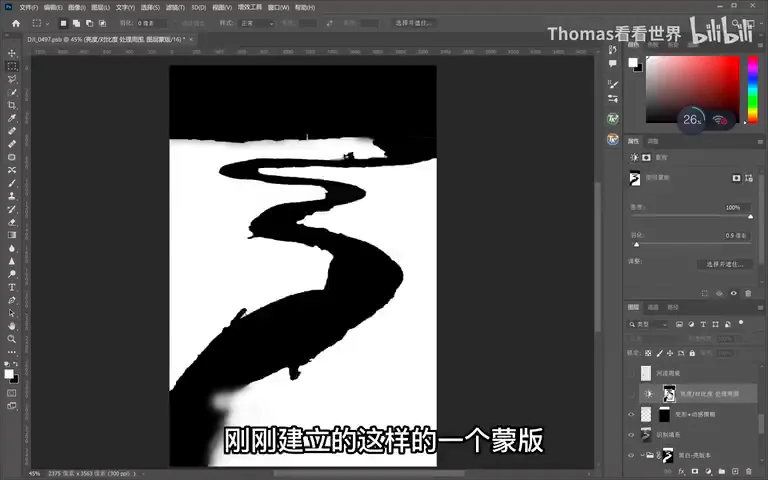The height and width of the screenshot is (480, 768).
Task: Hide the layer with transparent thumbnail
Action: tap(631, 414)
